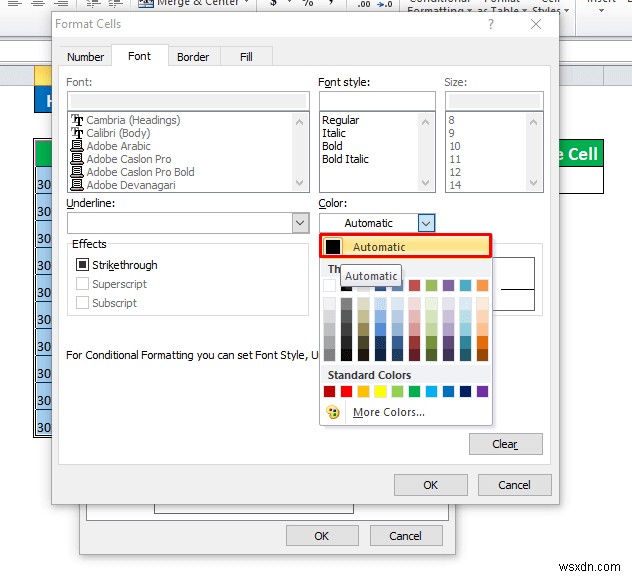Click the More Colors… link

(x=389, y=412)
